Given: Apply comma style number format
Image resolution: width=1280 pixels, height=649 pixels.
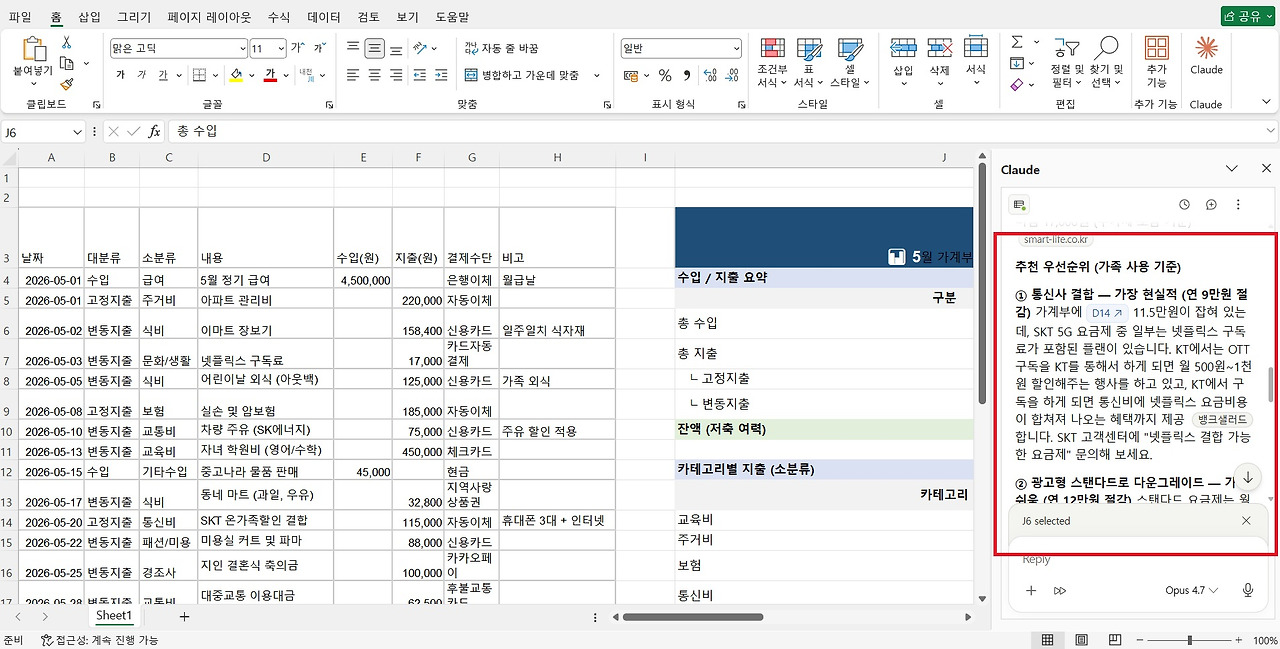Looking at the screenshot, I should pyautogui.click(x=686, y=75).
